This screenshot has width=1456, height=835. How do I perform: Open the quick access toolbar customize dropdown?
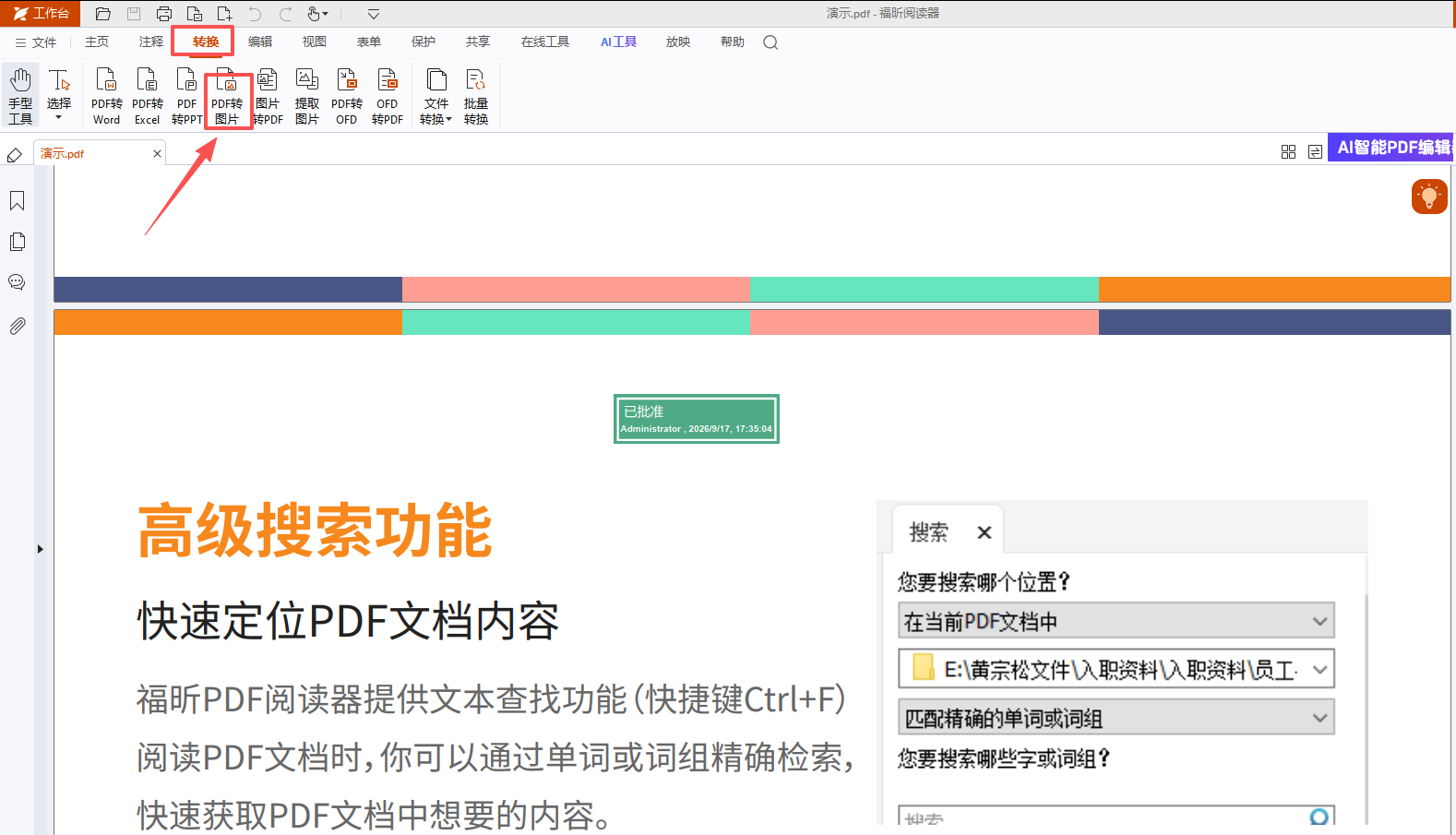coord(373,14)
